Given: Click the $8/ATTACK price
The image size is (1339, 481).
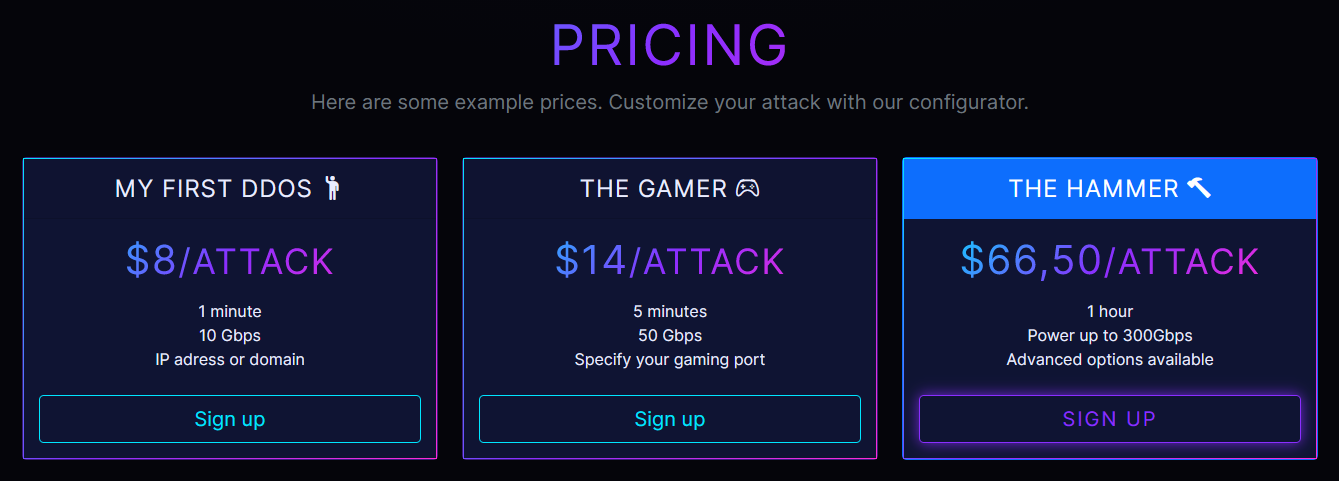Looking at the screenshot, I should tap(229, 261).
